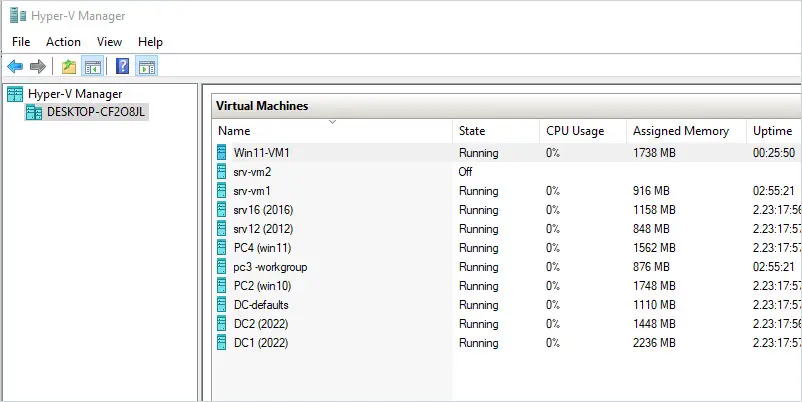The height and width of the screenshot is (402, 802).
Task: Select the pc3 -workgroup row name
Action: 271,266
